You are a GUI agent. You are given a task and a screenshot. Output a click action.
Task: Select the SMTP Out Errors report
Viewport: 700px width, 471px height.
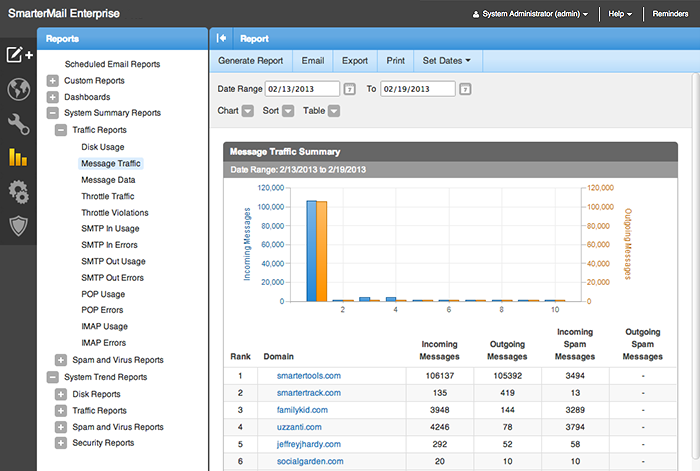112,278
